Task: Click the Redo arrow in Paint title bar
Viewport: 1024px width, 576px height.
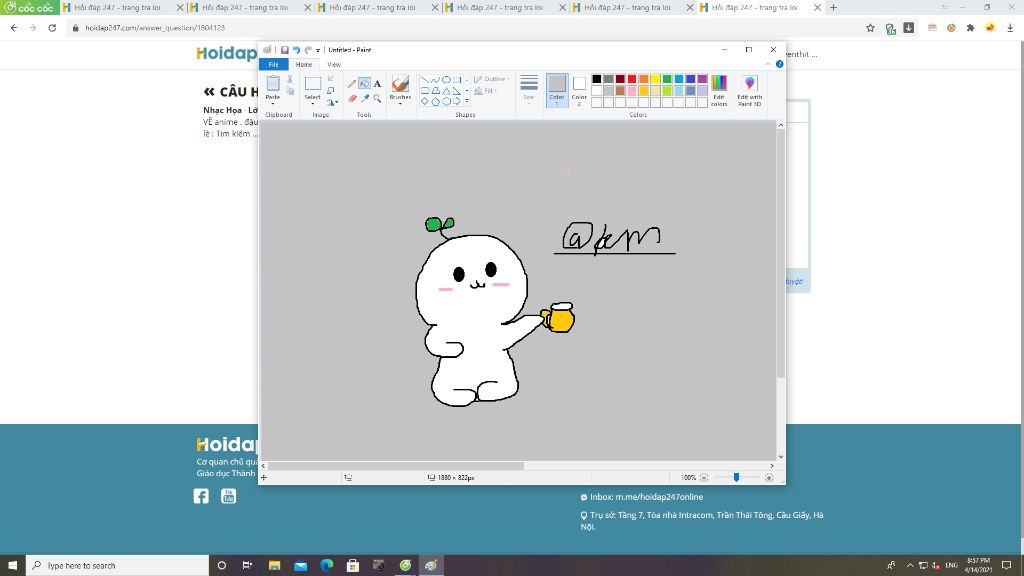Action: point(308,50)
